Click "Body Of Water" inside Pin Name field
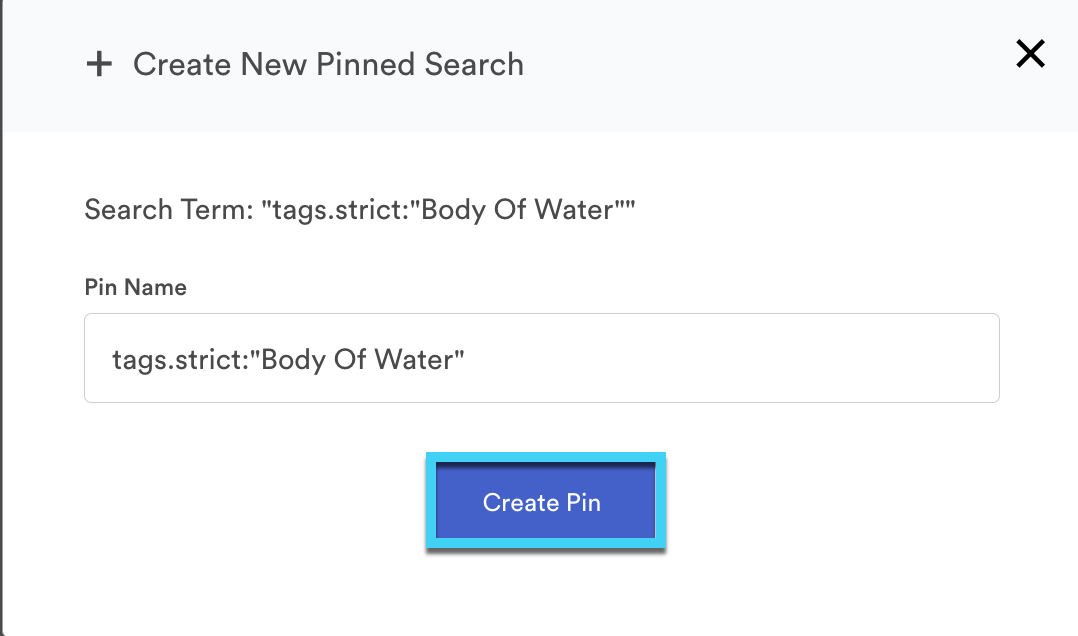Viewport: 1078px width, 636px height. (364, 359)
